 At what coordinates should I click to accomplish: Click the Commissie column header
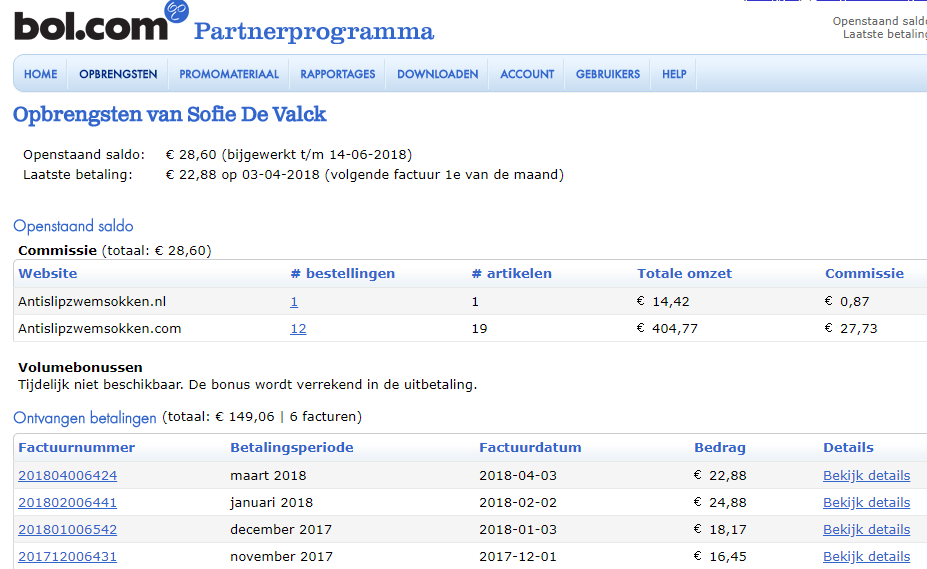[x=864, y=274]
